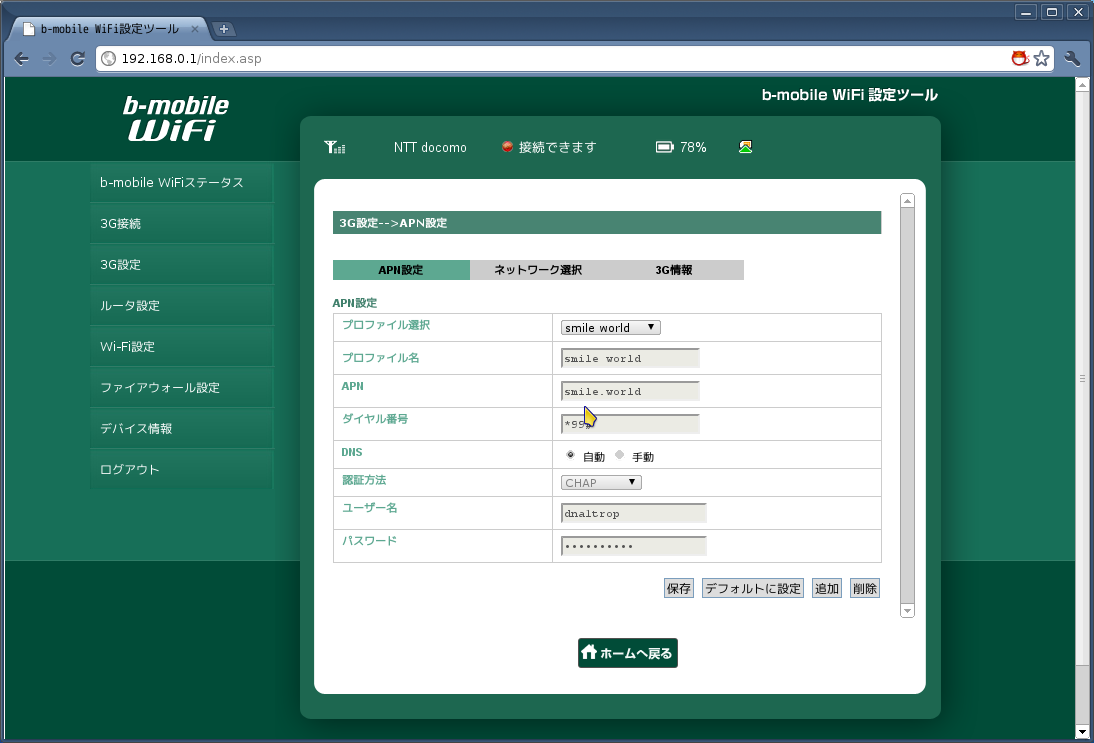
Task: Click the page scrollbar down arrow
Action: pos(1082,732)
